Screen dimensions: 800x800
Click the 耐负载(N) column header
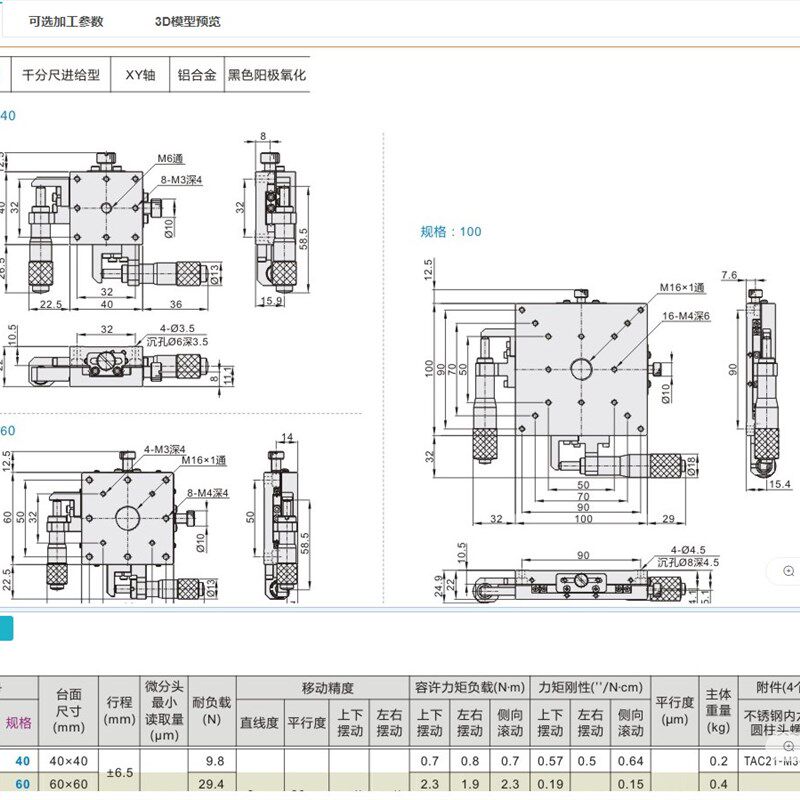212,711
